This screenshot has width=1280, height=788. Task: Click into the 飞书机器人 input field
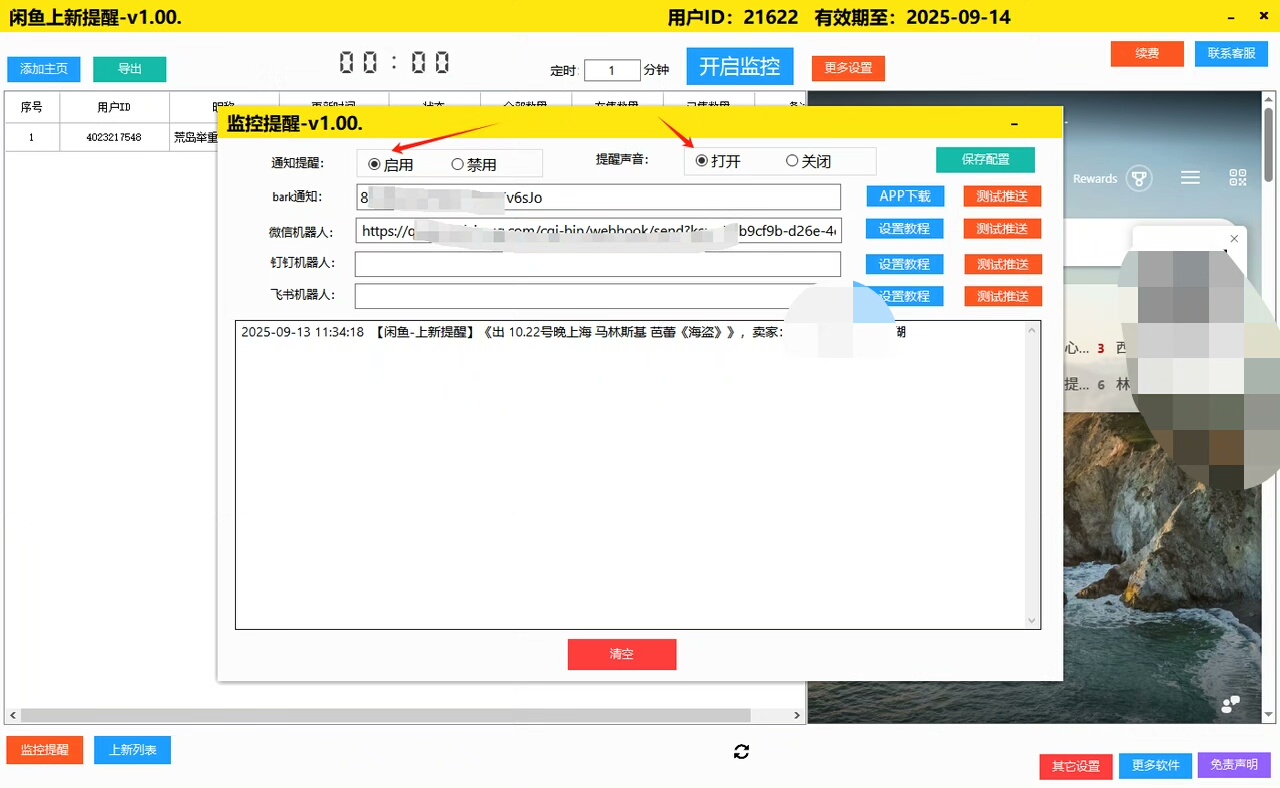click(x=598, y=296)
